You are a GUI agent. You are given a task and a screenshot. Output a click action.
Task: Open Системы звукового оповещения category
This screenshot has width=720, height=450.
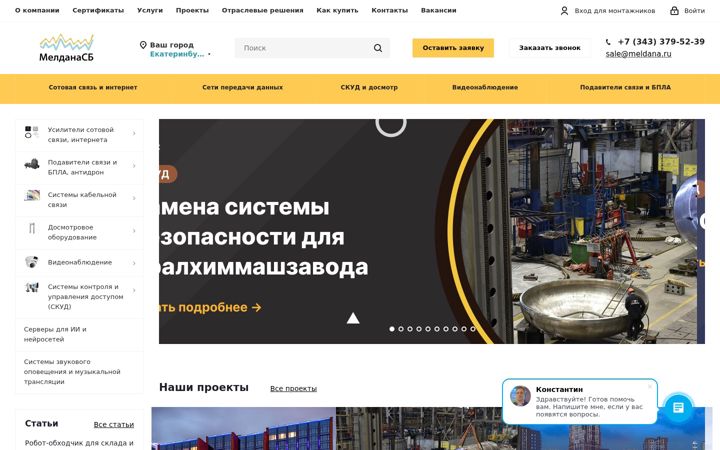(x=79, y=371)
